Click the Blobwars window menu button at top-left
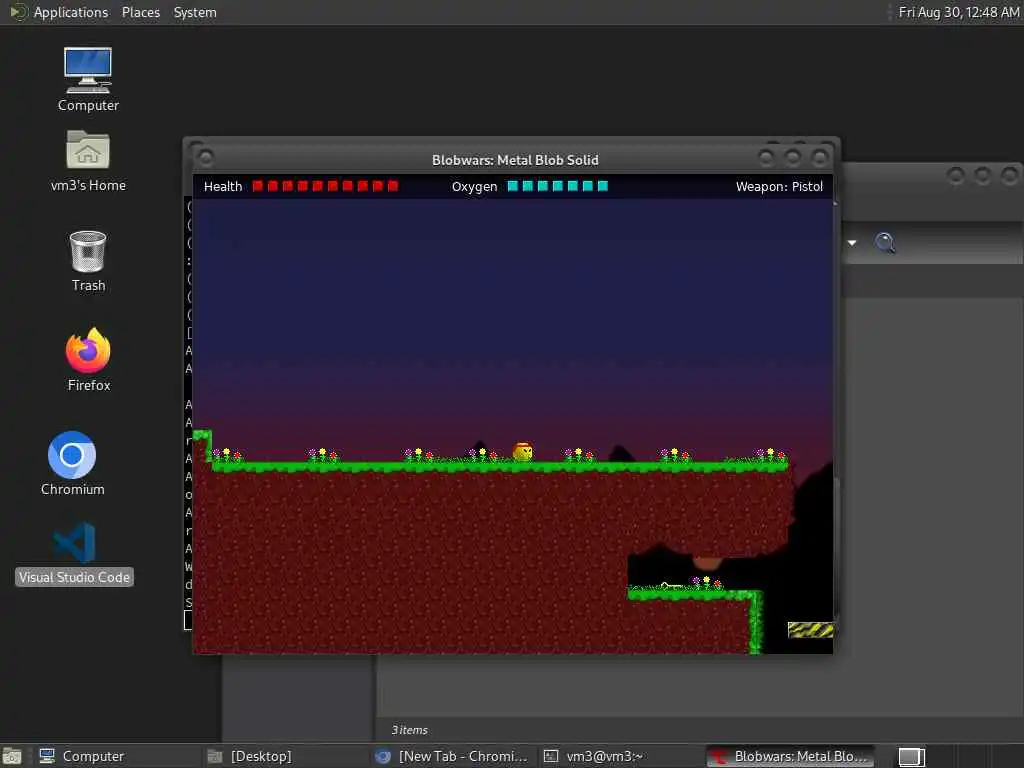Viewport: 1024px width, 768px height. [205, 158]
